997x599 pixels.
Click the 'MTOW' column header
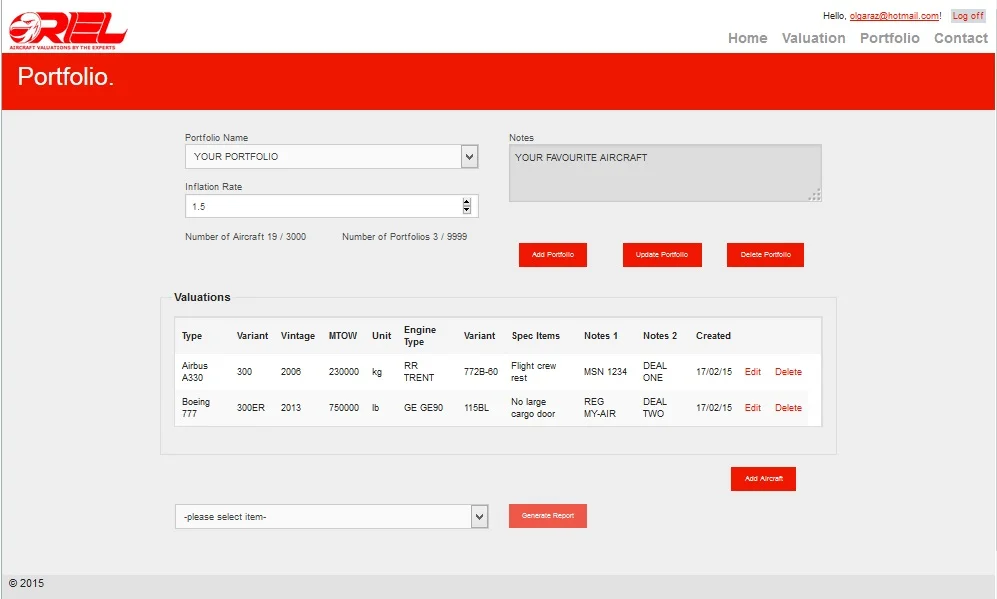[x=343, y=336]
